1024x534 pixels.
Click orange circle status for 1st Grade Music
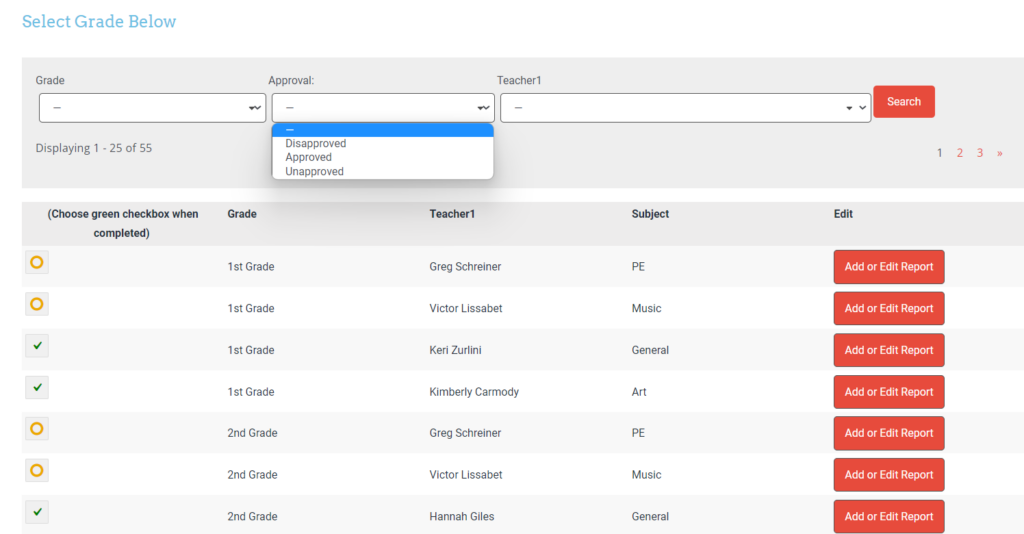click(37, 304)
